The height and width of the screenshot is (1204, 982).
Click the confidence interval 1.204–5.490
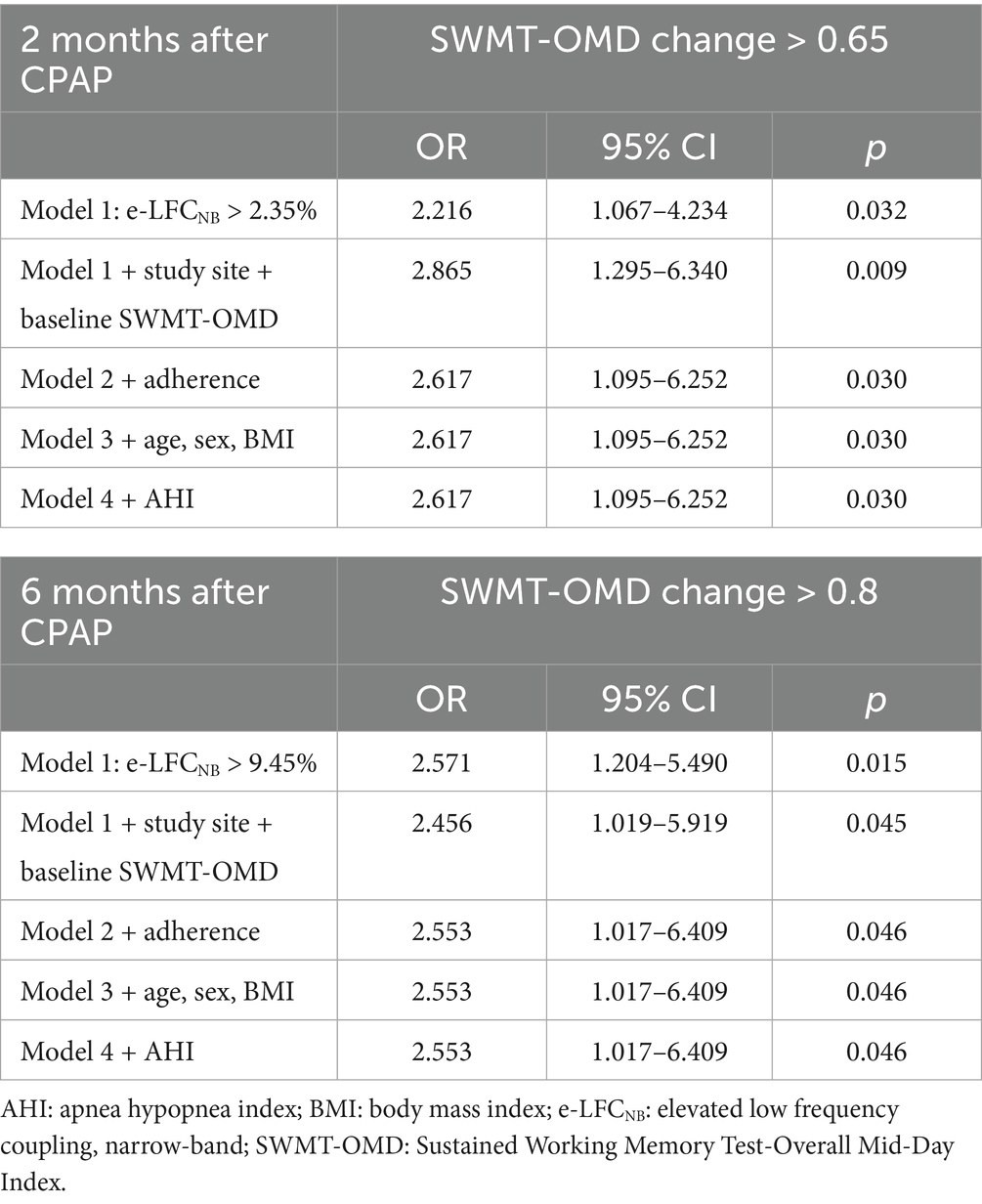pyautogui.click(x=659, y=762)
